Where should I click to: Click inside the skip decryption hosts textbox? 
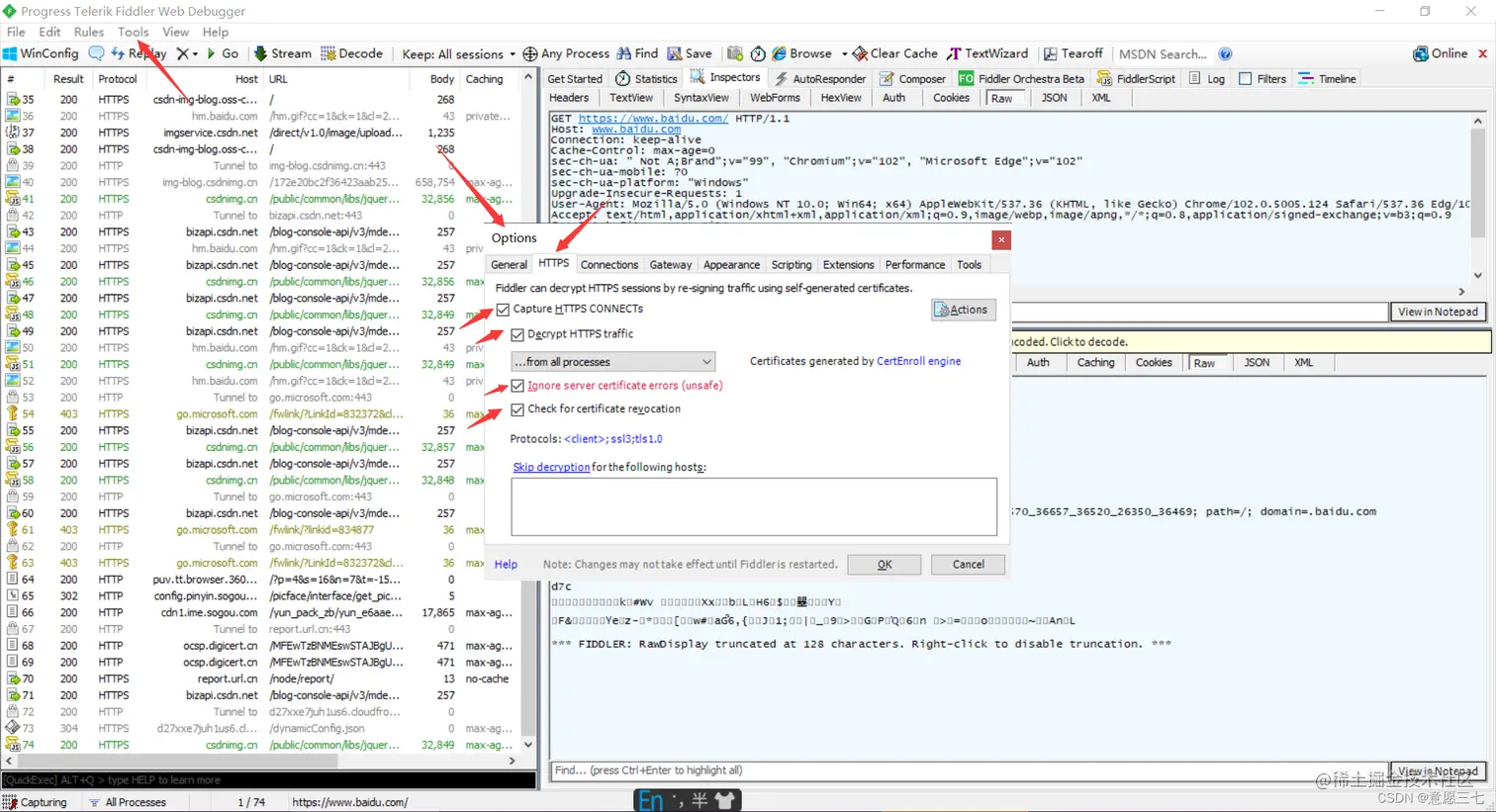[x=754, y=506]
